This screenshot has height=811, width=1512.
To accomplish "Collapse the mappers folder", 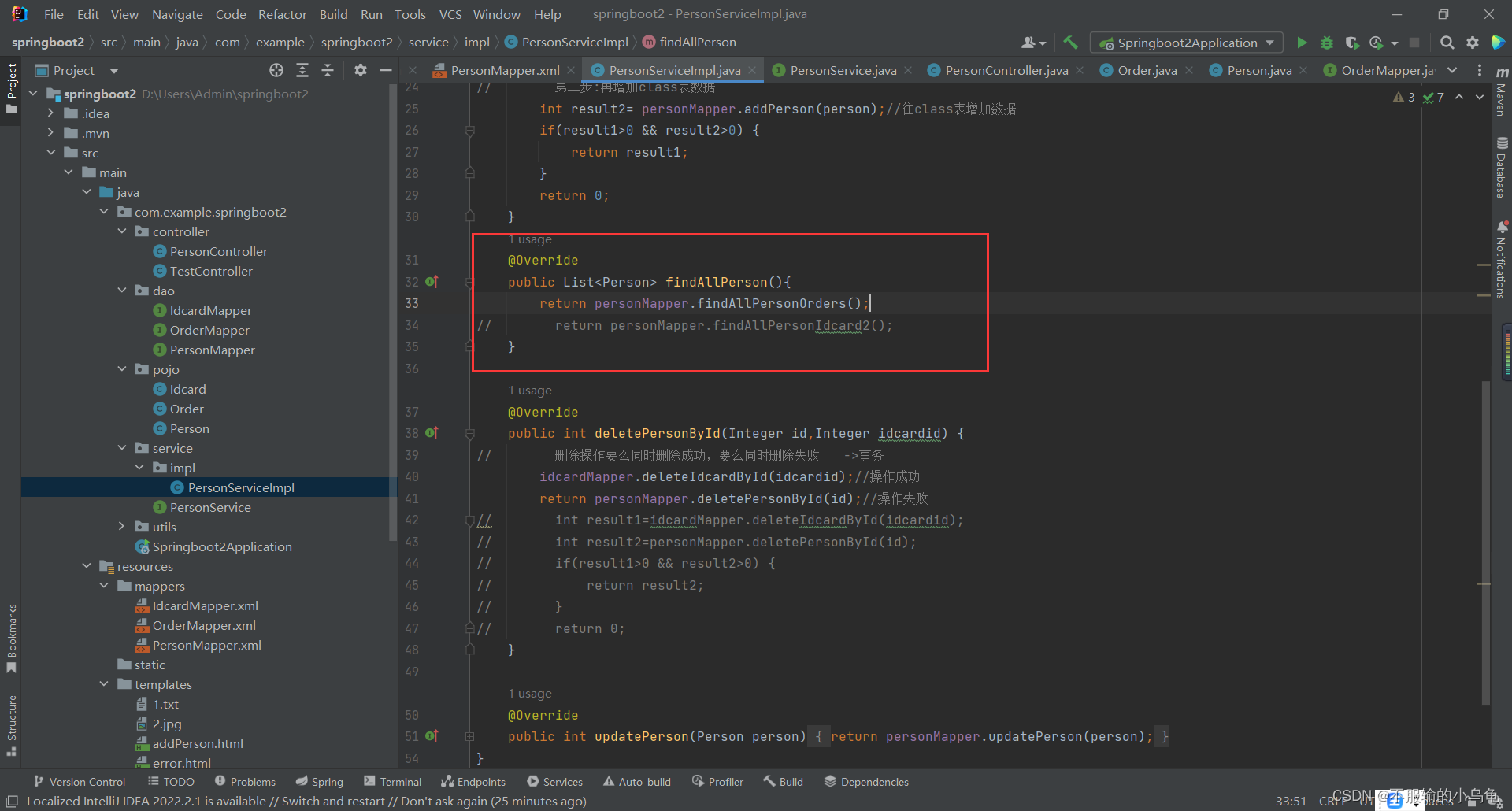I will [103, 586].
